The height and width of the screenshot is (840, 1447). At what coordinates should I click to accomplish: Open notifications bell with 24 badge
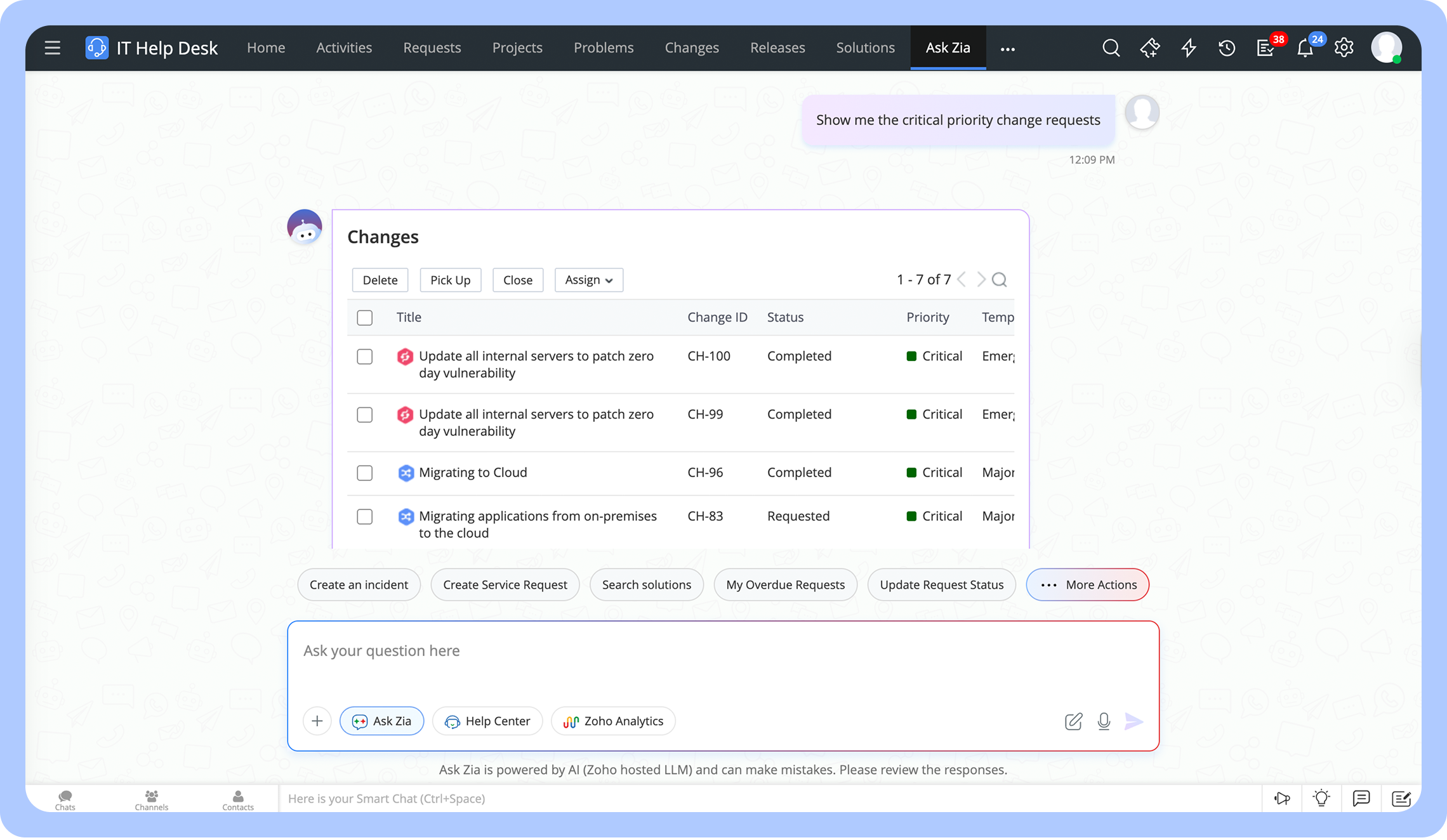pyautogui.click(x=1305, y=48)
